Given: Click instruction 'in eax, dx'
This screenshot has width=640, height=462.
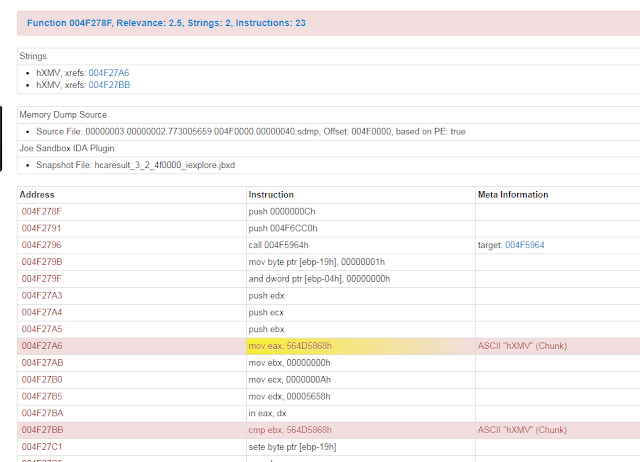Looking at the screenshot, I should [x=267, y=413].
